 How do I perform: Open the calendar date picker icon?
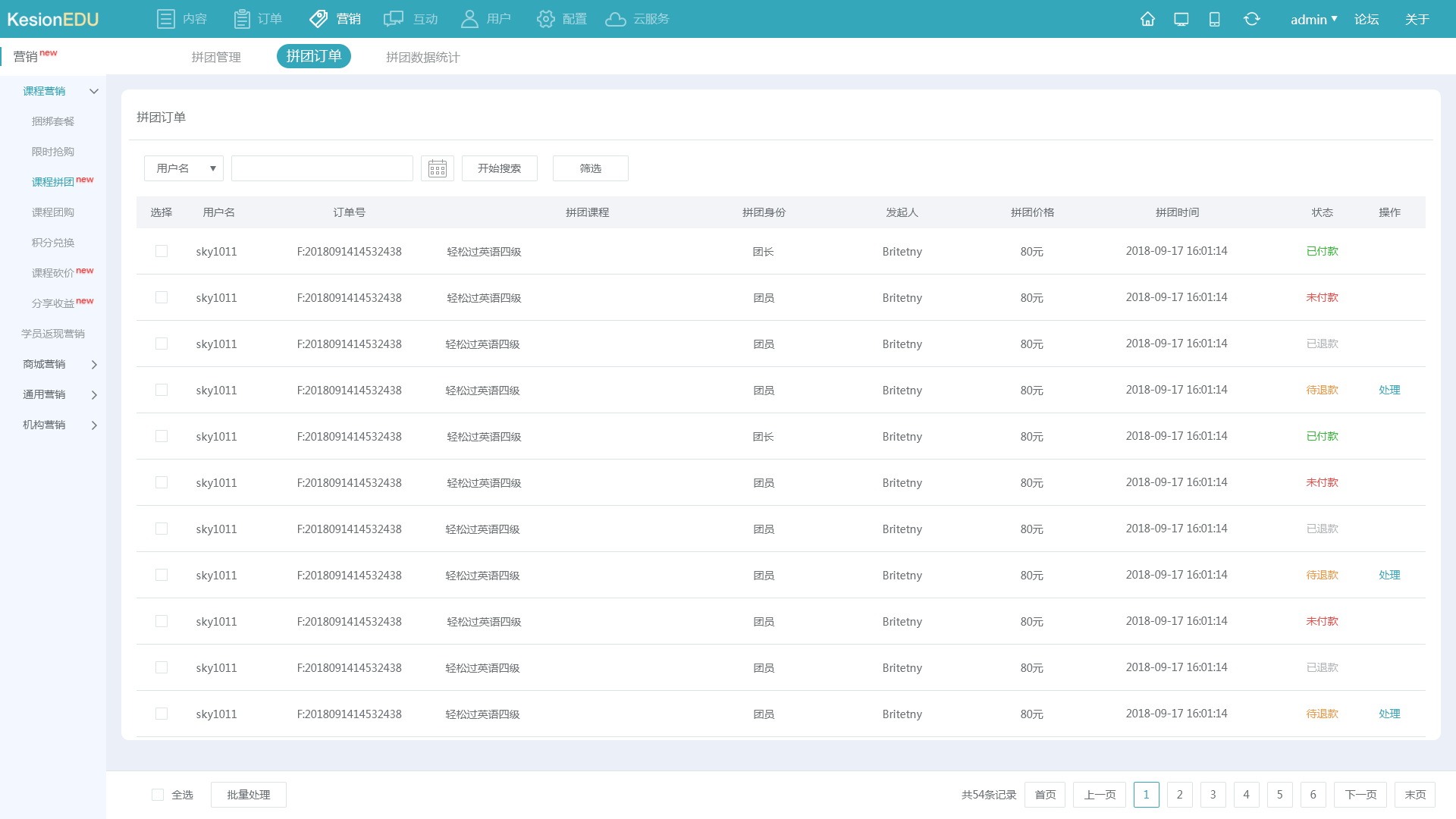click(x=438, y=168)
